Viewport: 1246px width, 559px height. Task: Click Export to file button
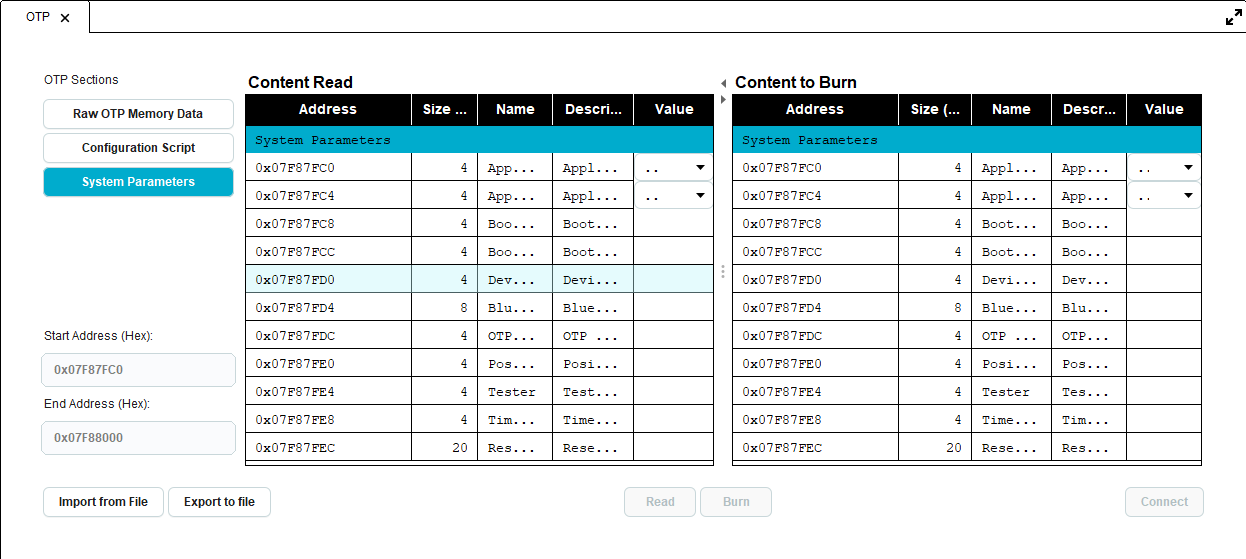(x=219, y=502)
